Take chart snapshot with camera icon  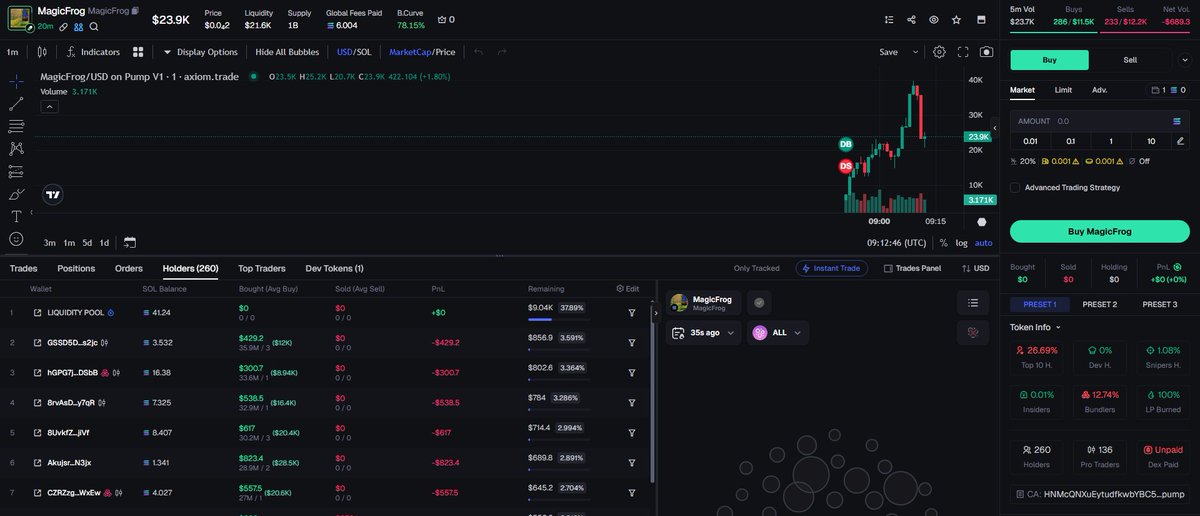click(987, 52)
